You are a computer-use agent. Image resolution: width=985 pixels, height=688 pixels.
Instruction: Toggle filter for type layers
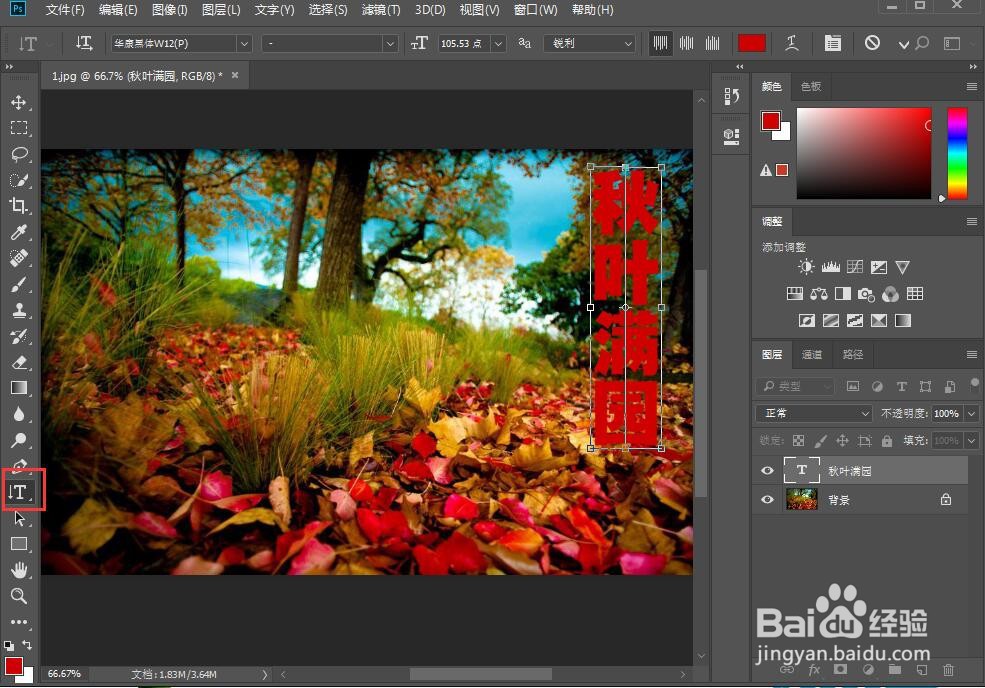pyautogui.click(x=901, y=386)
